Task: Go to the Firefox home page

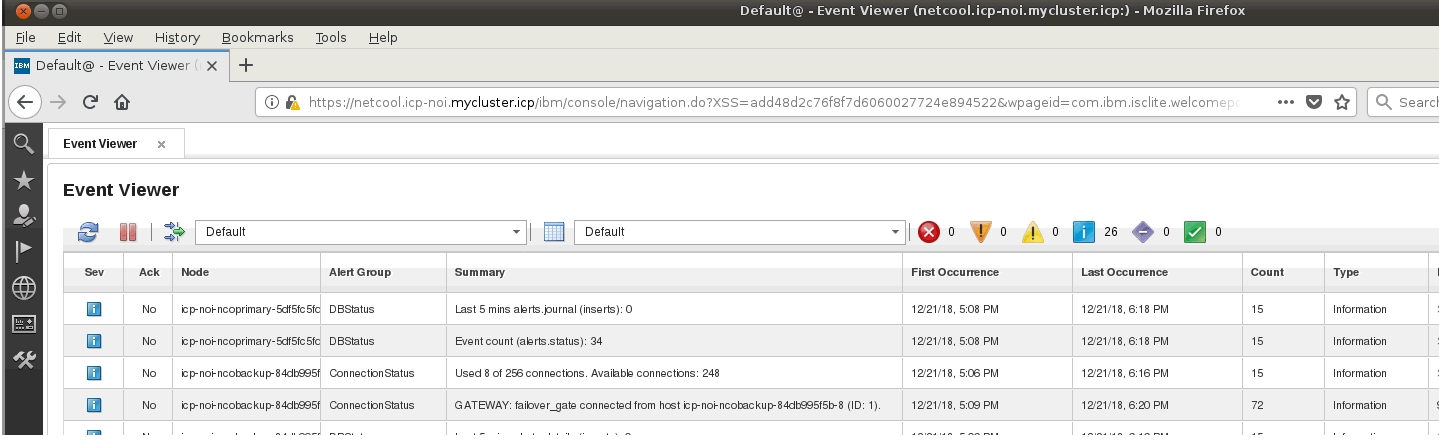Action: tap(122, 102)
